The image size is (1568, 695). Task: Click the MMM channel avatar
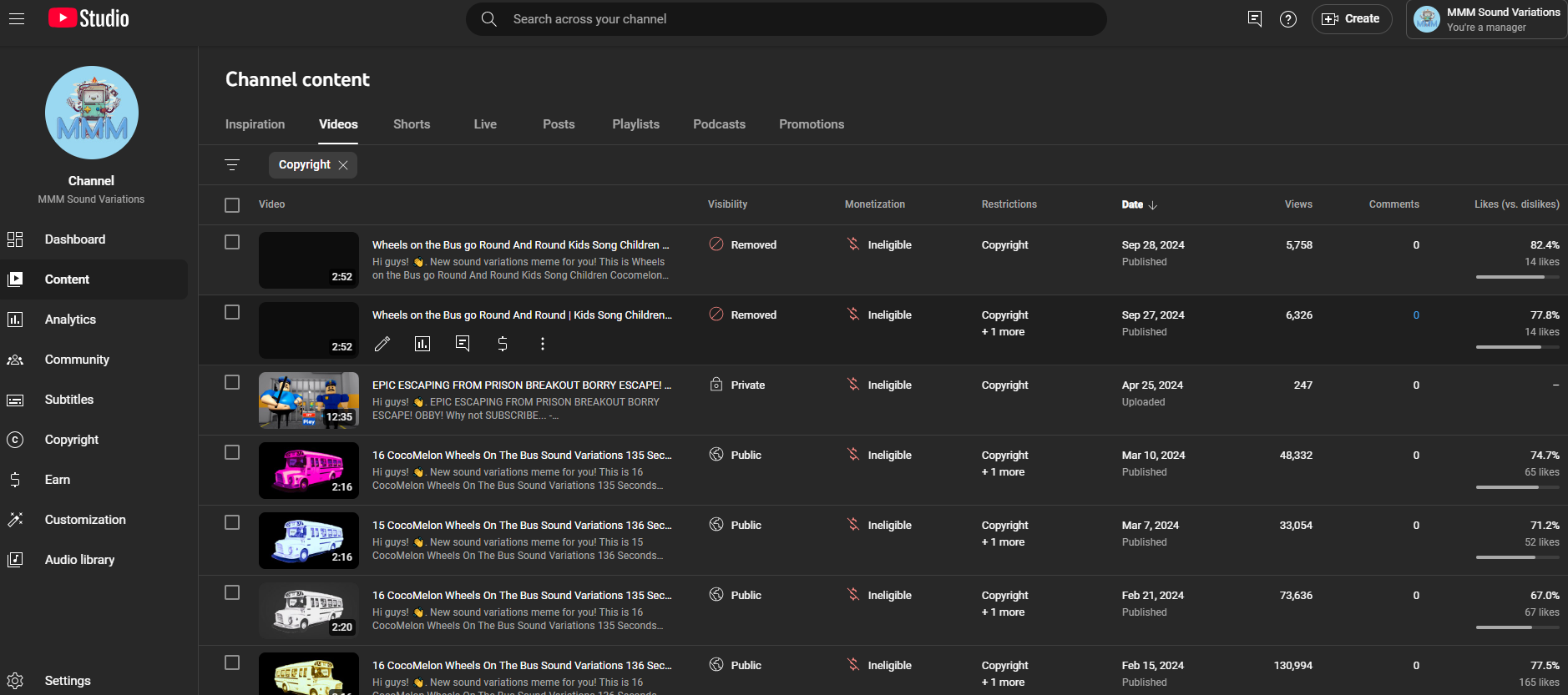coord(92,113)
